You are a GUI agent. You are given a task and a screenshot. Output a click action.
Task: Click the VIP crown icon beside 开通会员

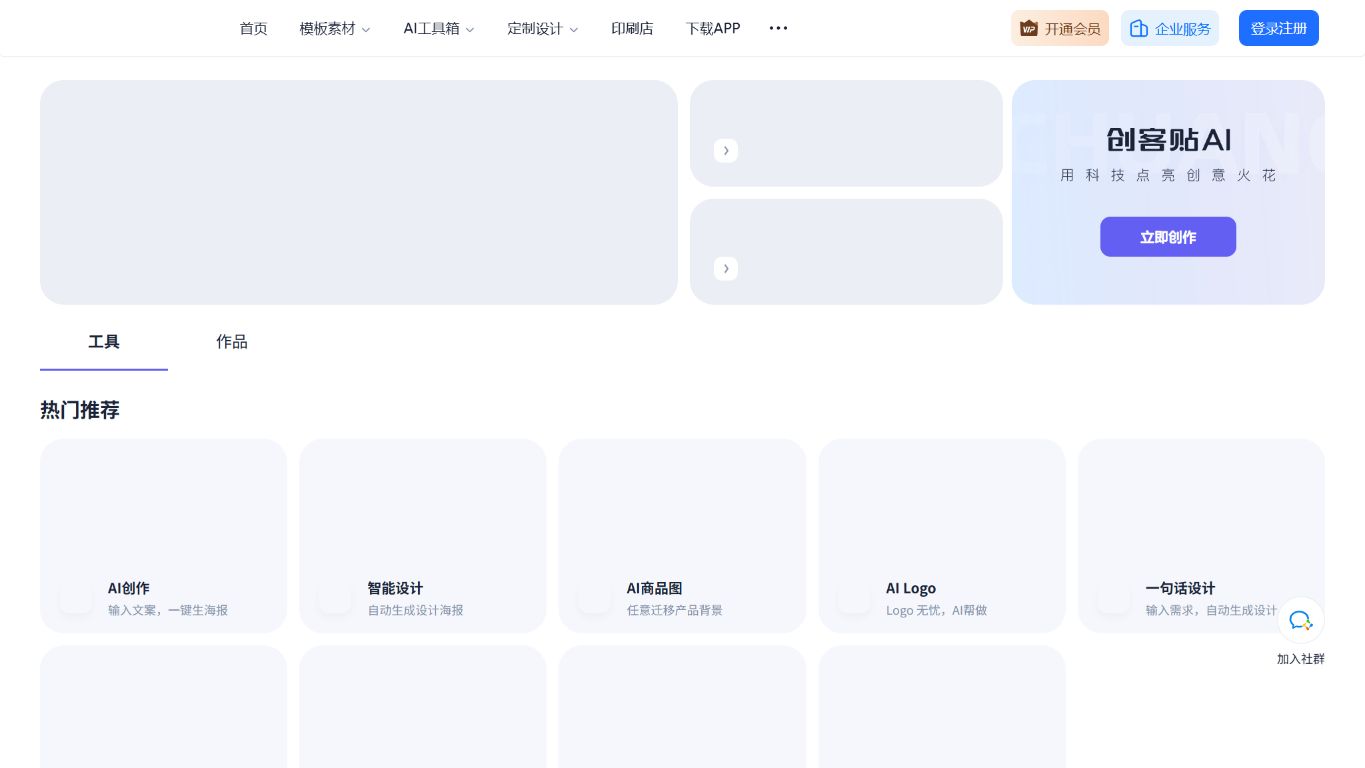click(1029, 29)
